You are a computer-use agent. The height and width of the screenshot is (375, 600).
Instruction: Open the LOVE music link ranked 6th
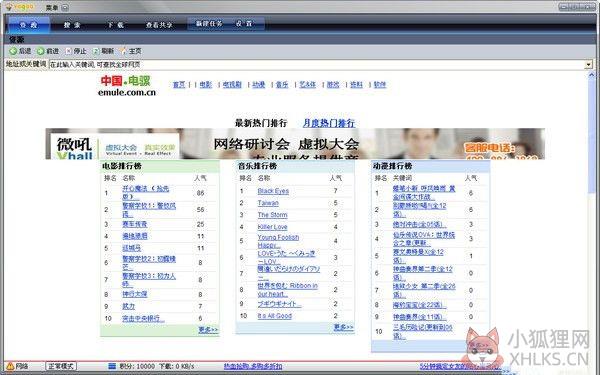click(286, 257)
